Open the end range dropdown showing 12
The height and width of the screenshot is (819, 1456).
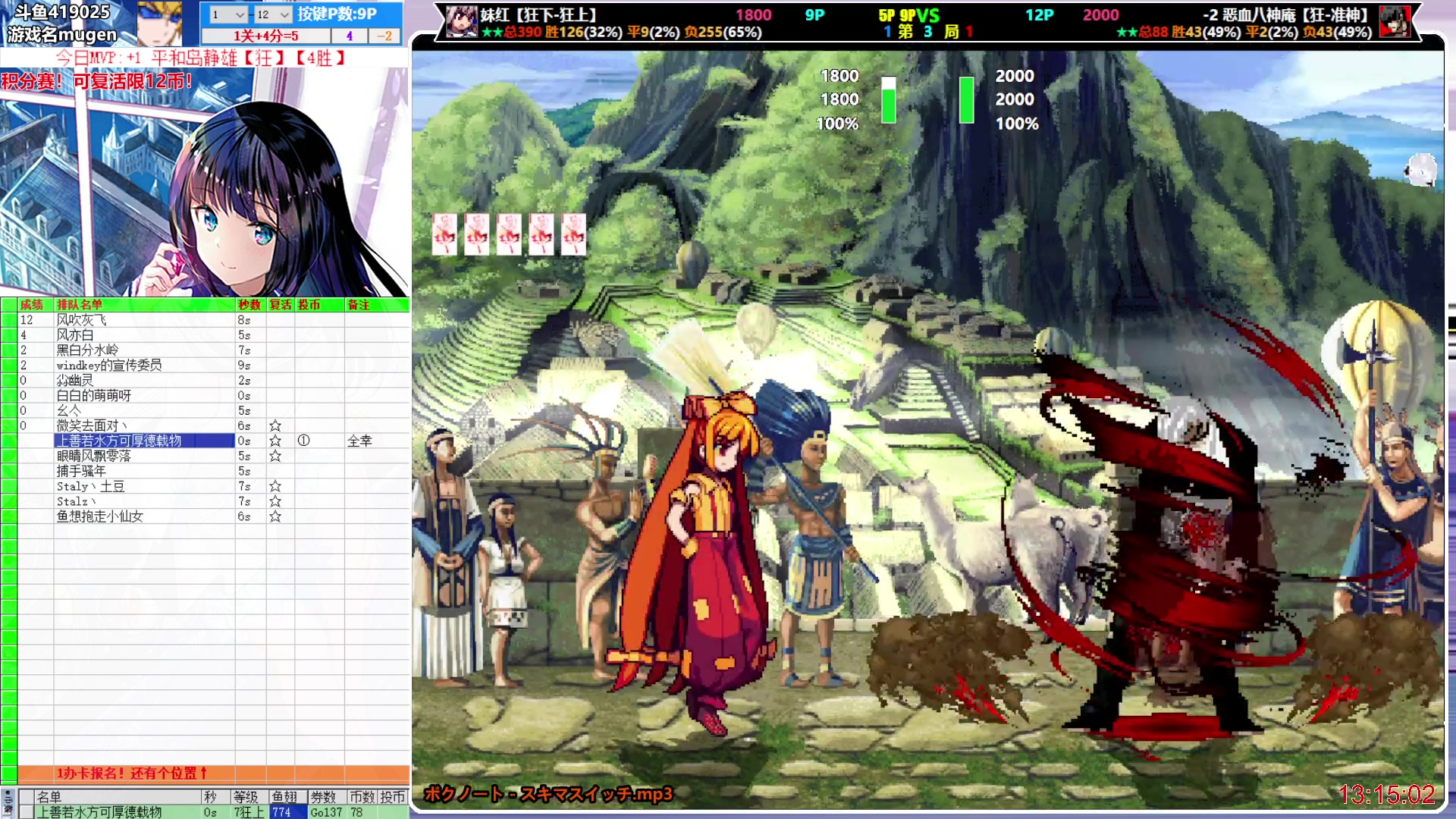273,14
